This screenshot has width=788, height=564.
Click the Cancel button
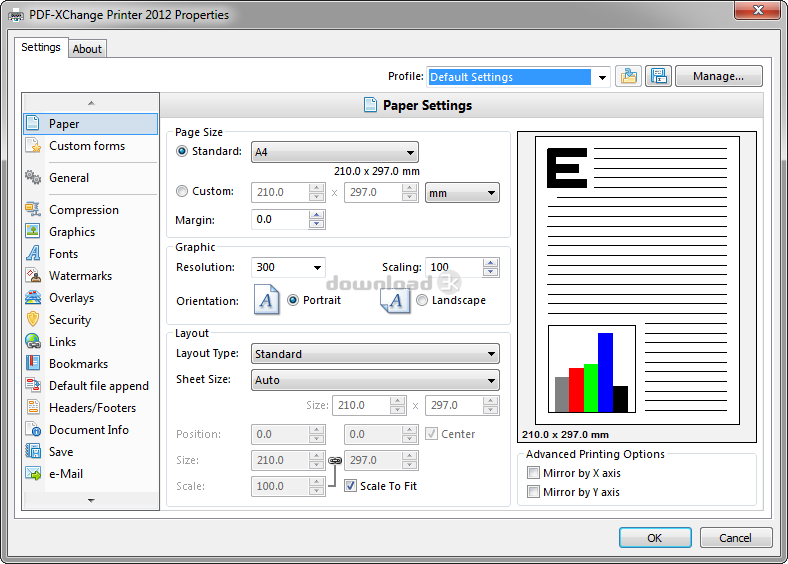click(x=735, y=538)
